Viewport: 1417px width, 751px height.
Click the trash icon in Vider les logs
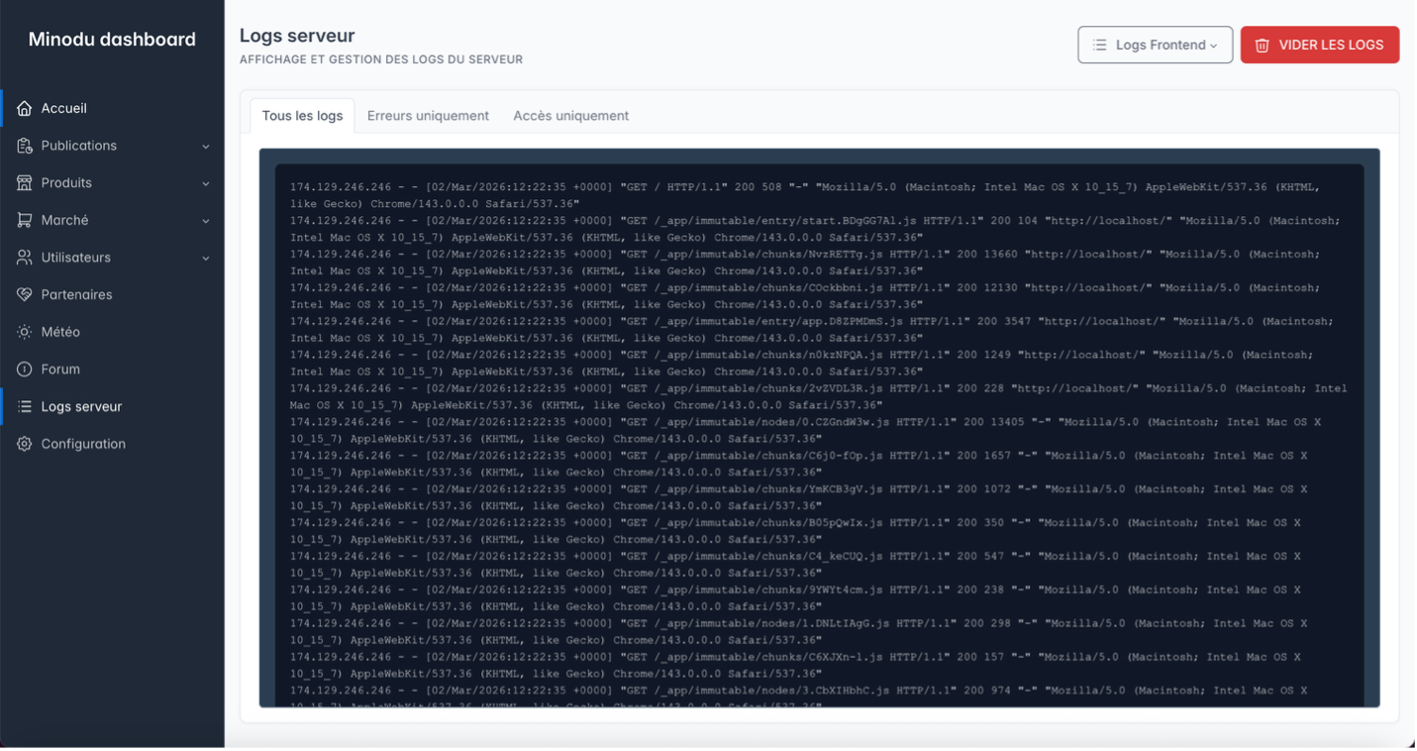[x=1263, y=45]
